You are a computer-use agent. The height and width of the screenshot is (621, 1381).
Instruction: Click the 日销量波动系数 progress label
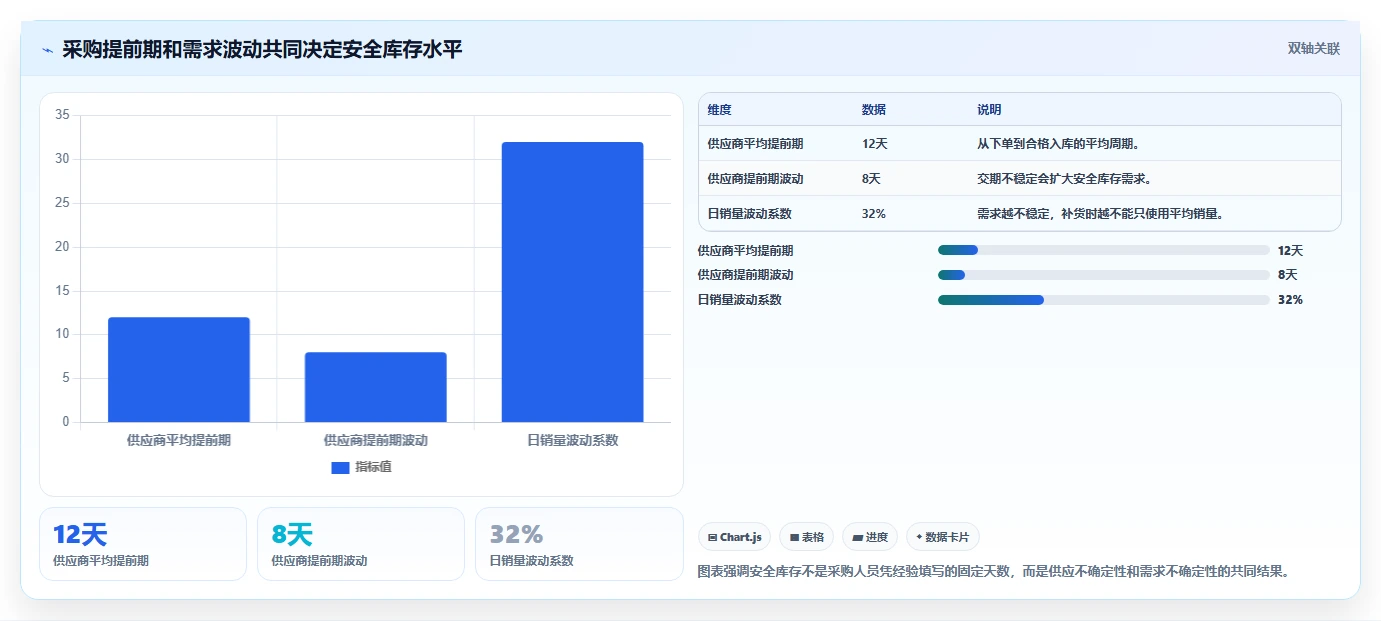coord(739,300)
